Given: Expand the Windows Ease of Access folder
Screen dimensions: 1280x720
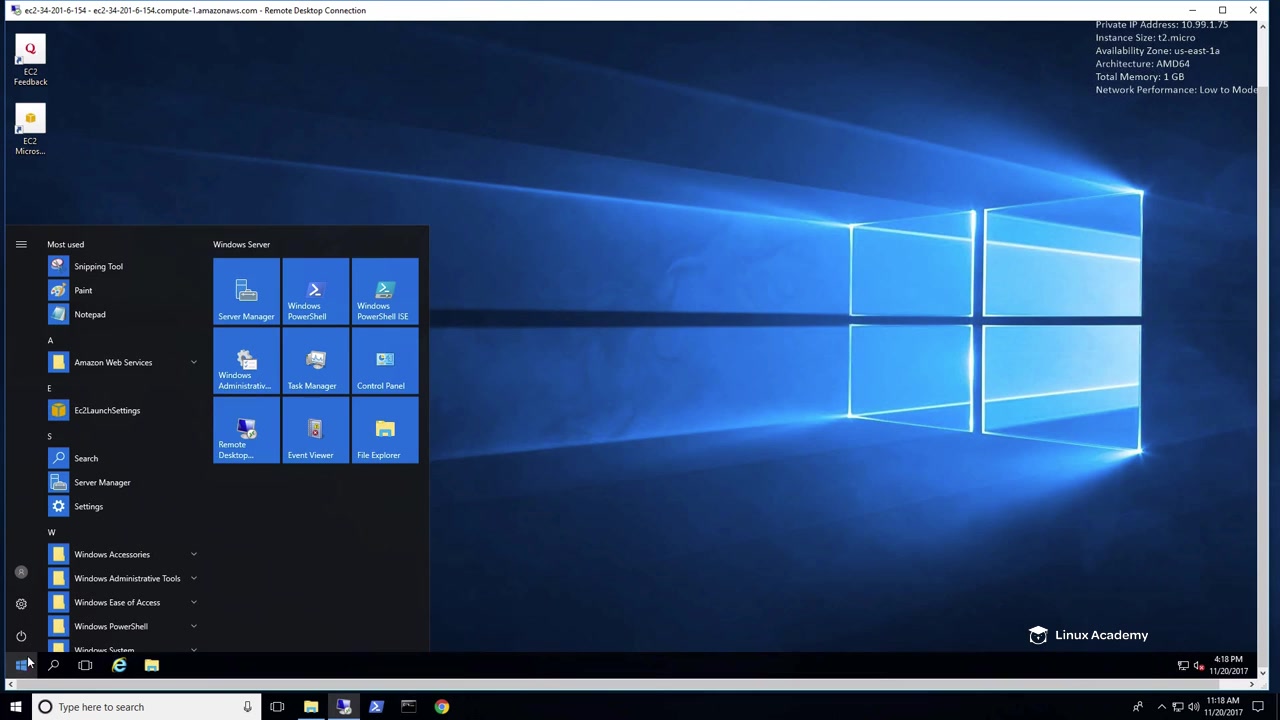Looking at the screenshot, I should tap(117, 602).
